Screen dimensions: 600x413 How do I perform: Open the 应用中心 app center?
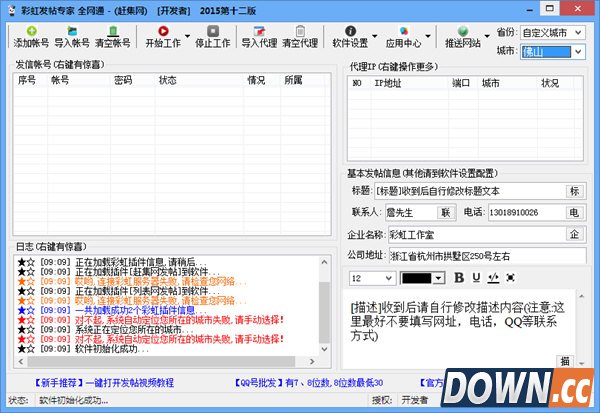tap(403, 37)
